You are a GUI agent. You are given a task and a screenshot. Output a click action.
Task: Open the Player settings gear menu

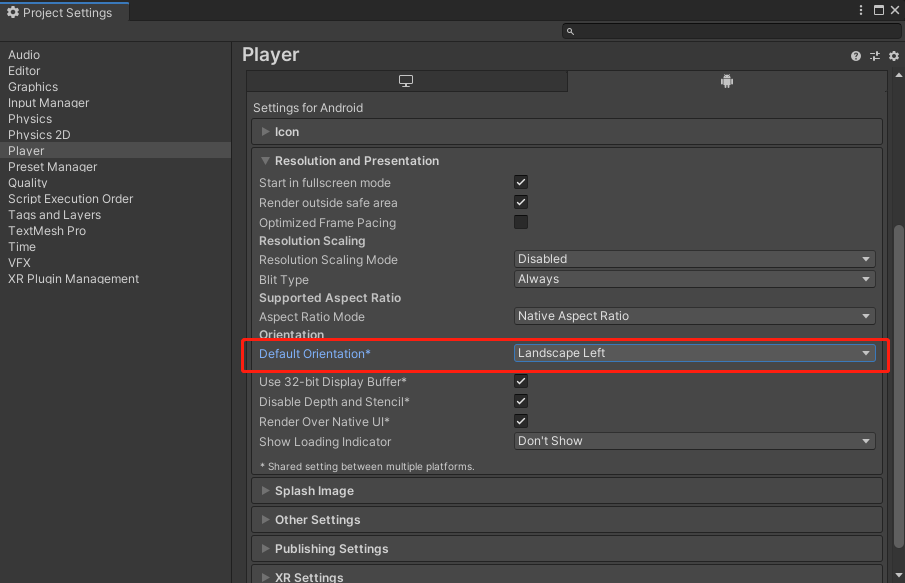coord(894,56)
